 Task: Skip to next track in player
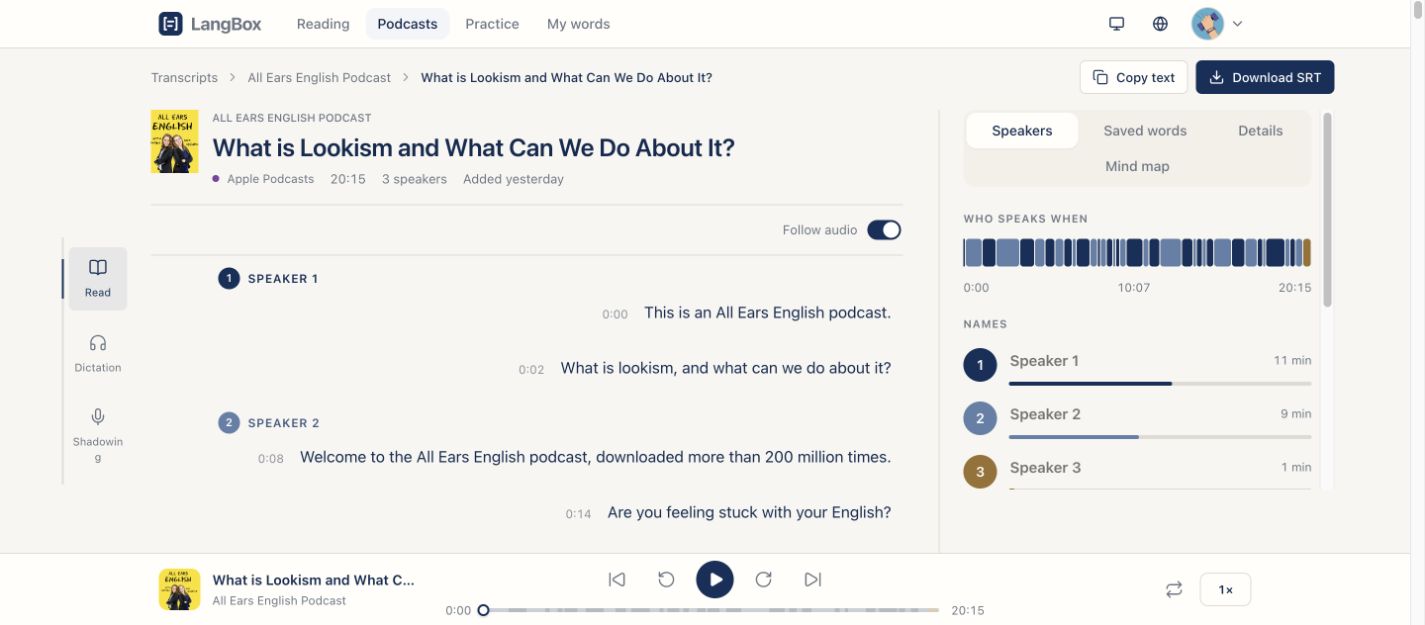coord(813,579)
